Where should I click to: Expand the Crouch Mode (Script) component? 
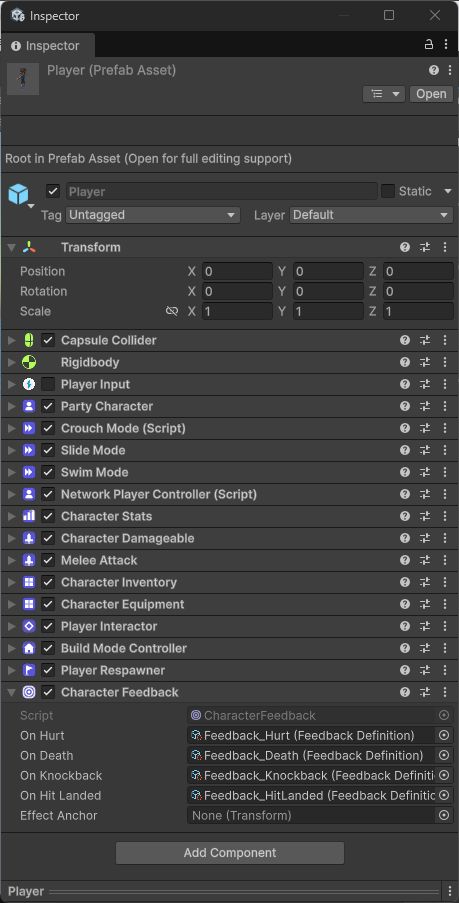pos(11,428)
